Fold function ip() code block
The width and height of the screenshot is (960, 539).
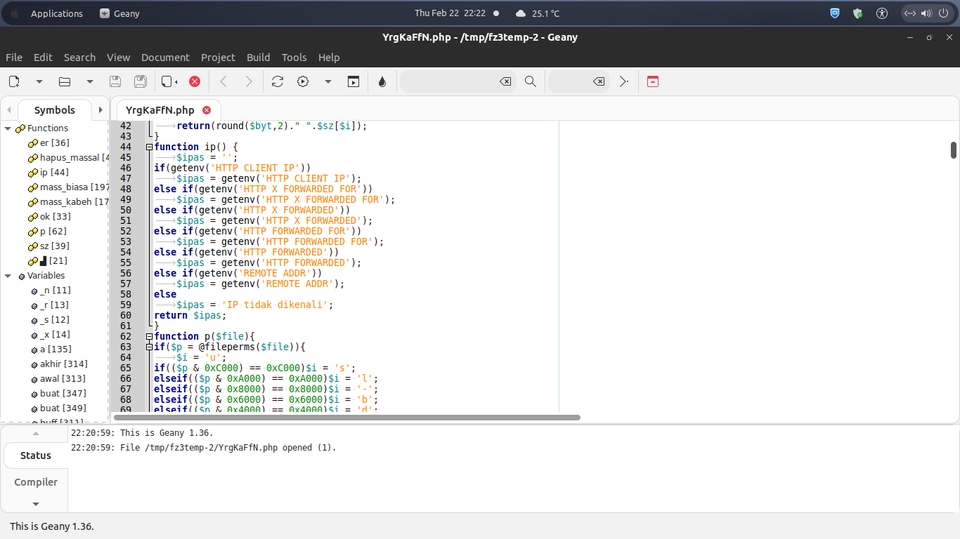(149, 147)
